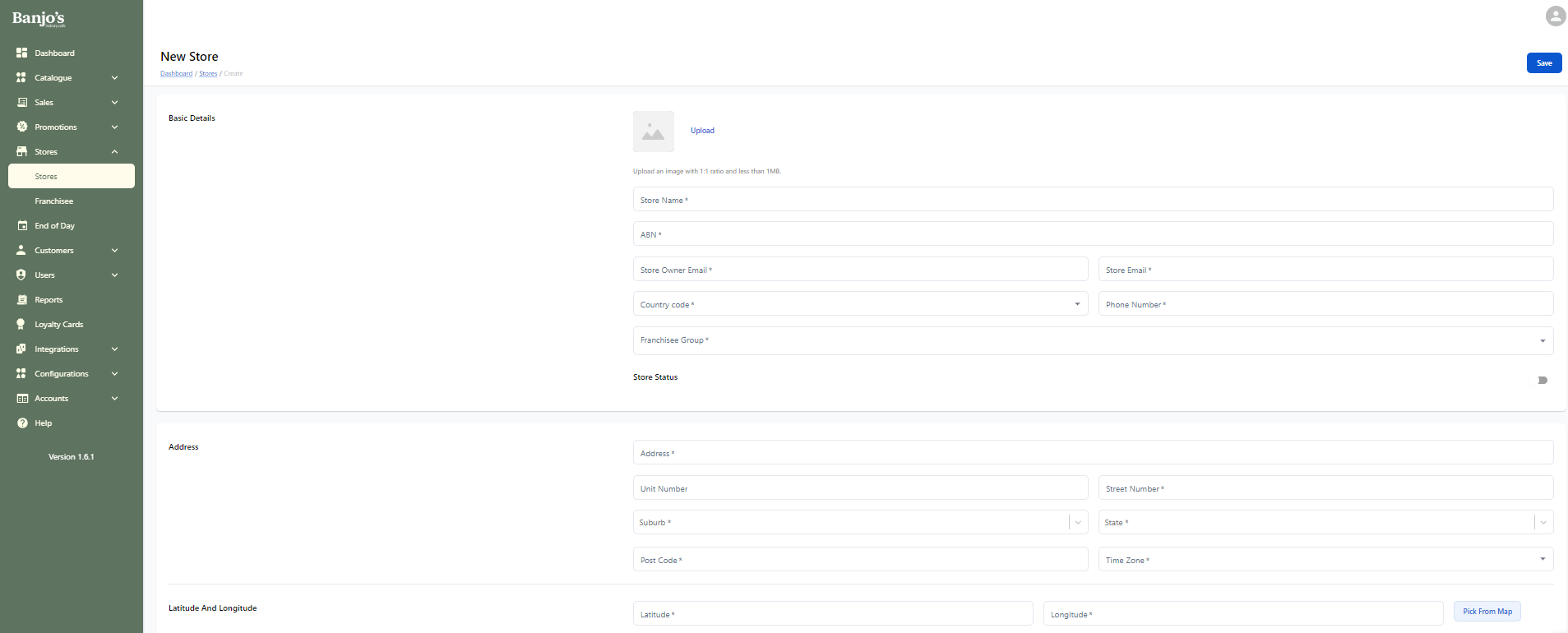
Task: Click the store image placeholder thumbnail
Action: coord(653,132)
